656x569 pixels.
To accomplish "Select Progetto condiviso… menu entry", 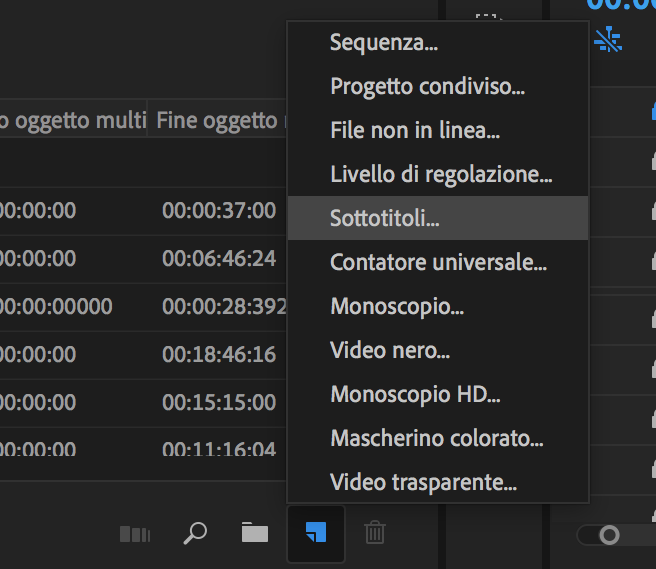I will tap(427, 87).
